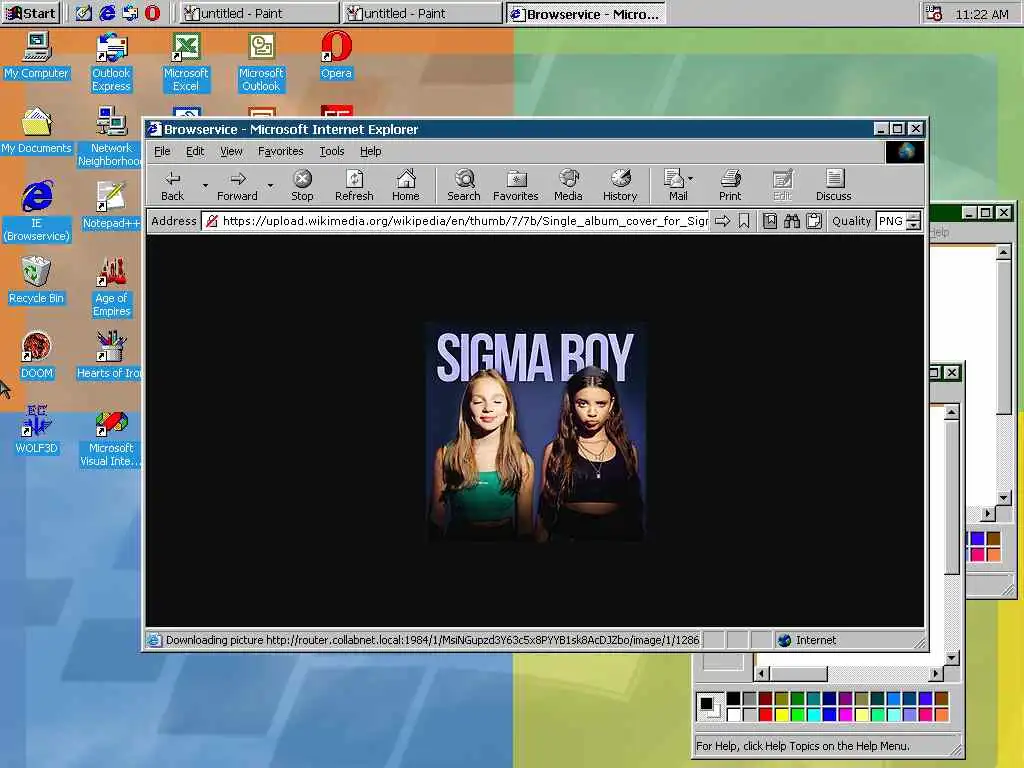The width and height of the screenshot is (1024, 768).
Task: Expand the Back button history dropdown arrow
Action: click(205, 185)
